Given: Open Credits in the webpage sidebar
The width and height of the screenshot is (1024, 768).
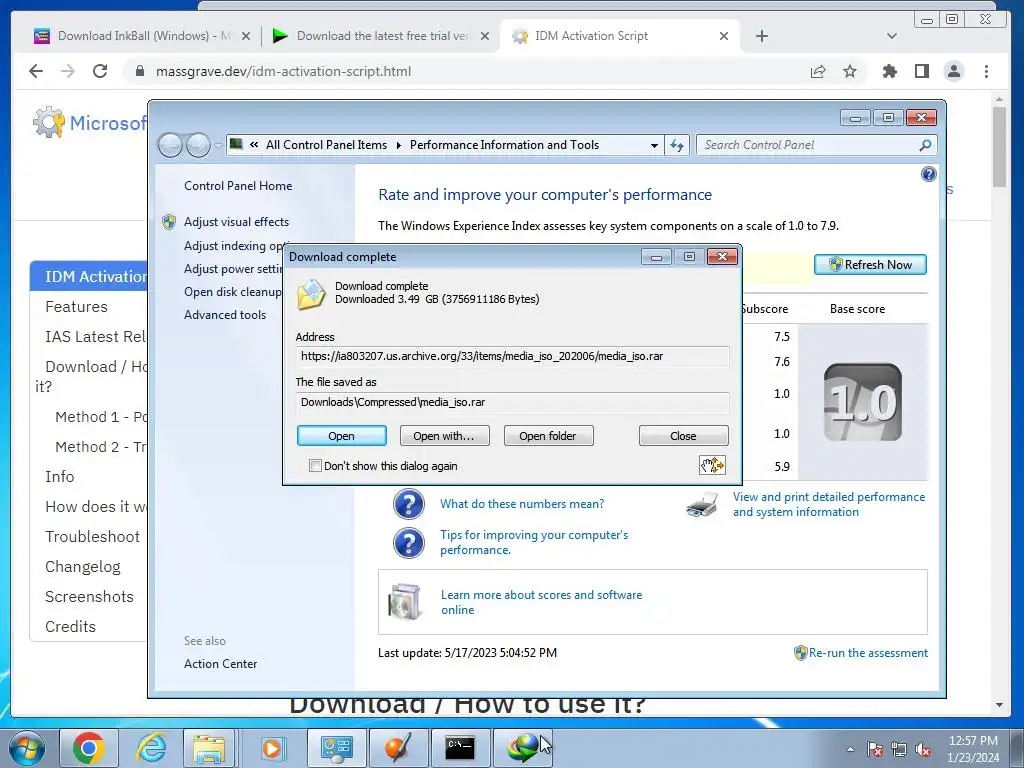Looking at the screenshot, I should [x=71, y=627].
